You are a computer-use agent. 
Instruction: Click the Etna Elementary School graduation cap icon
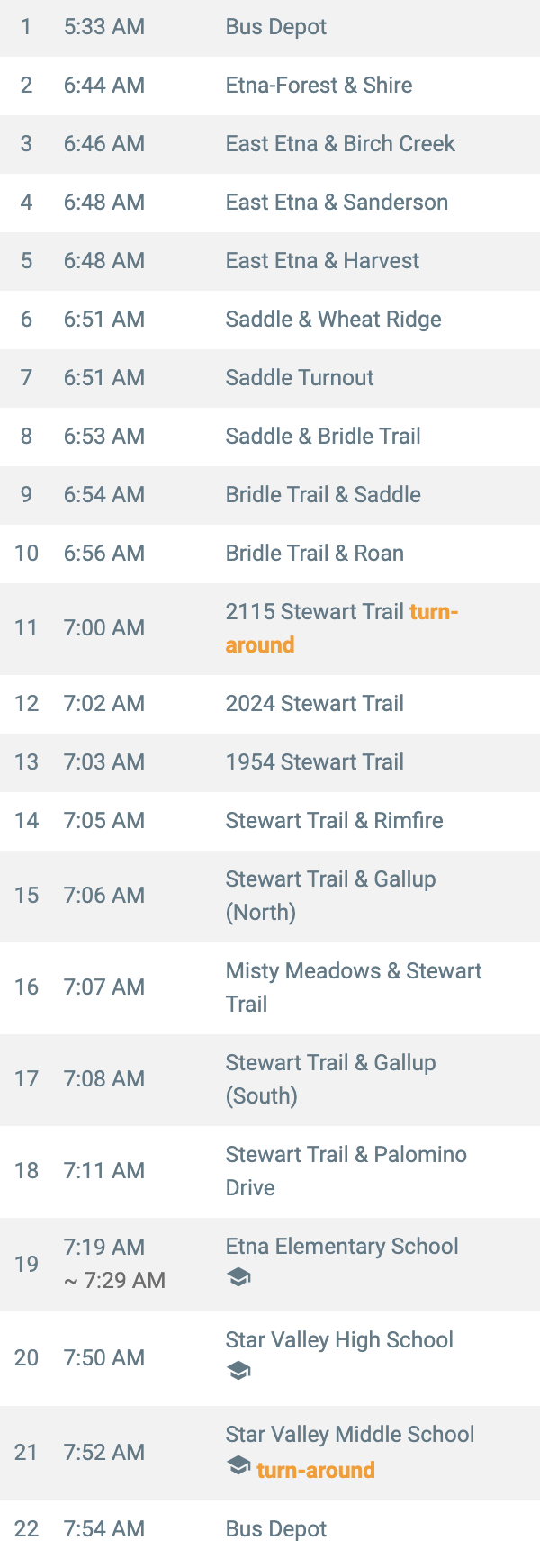point(238,1277)
